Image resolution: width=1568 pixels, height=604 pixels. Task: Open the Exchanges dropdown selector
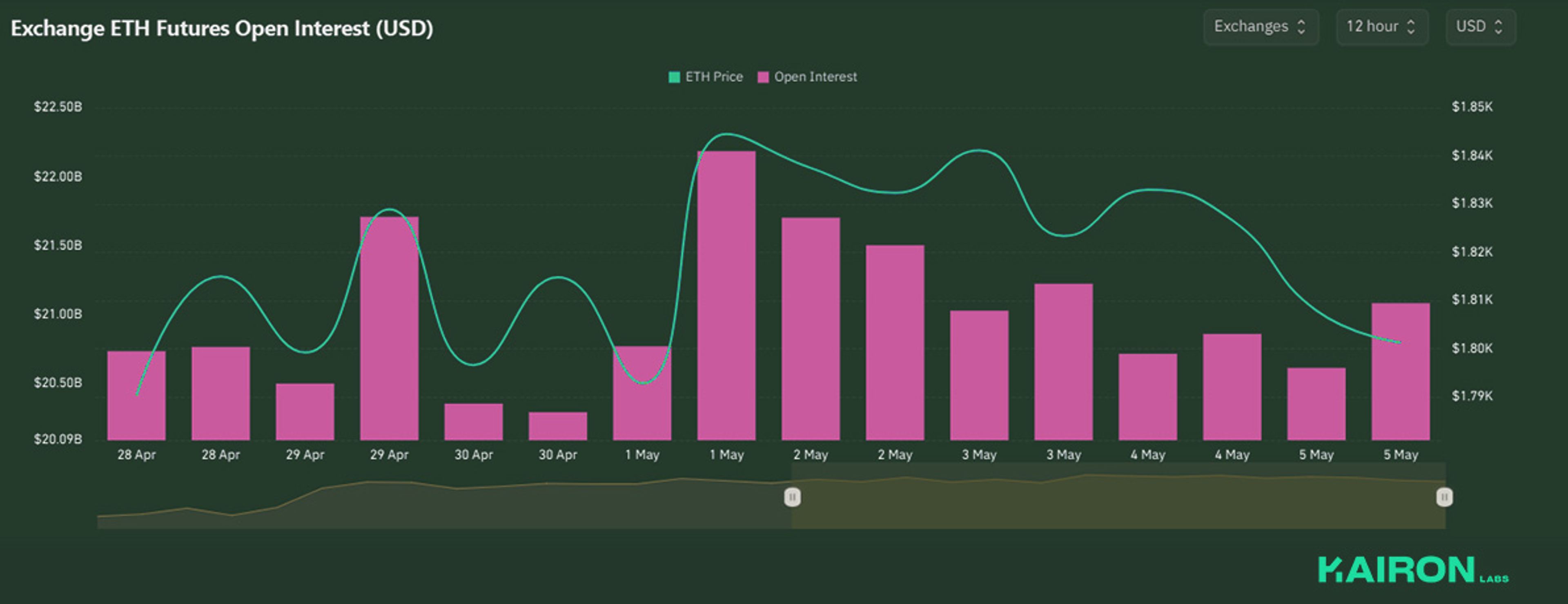point(1260,27)
